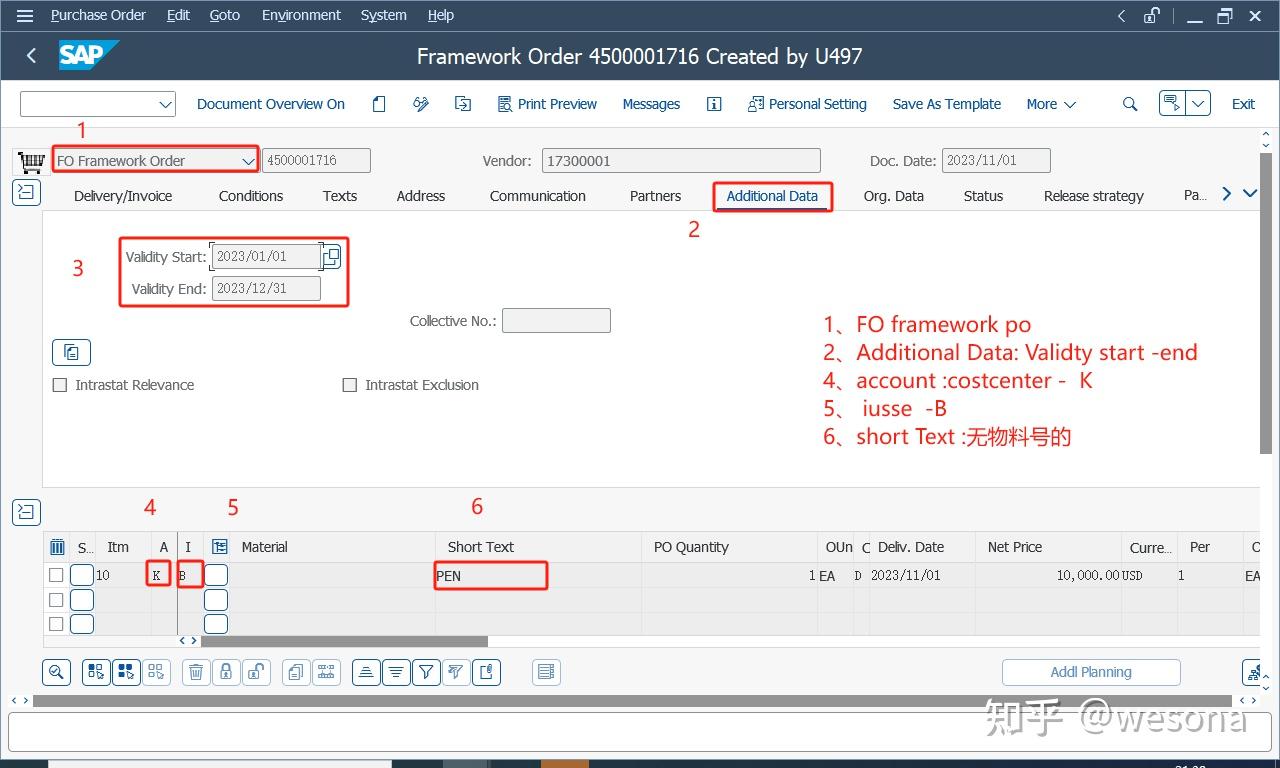The height and width of the screenshot is (768, 1280).
Task: Open the other purchase order icon
Action: [463, 104]
